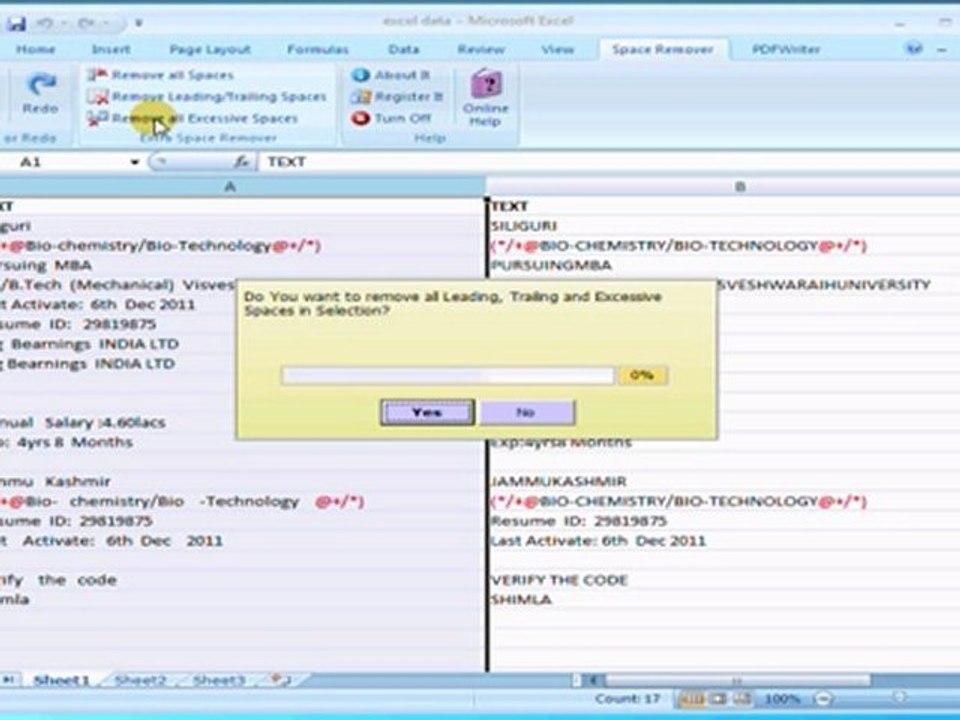960x720 pixels.
Task: Click Yes in the confirmation dialog
Action: (x=427, y=412)
